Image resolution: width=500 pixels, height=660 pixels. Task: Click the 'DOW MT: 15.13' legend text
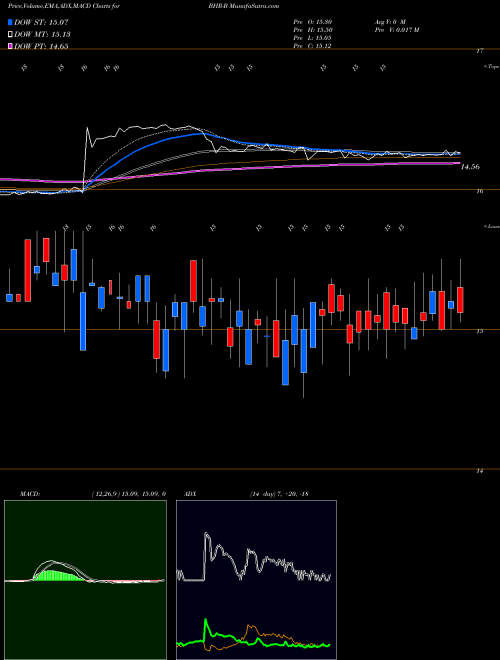click(42, 35)
